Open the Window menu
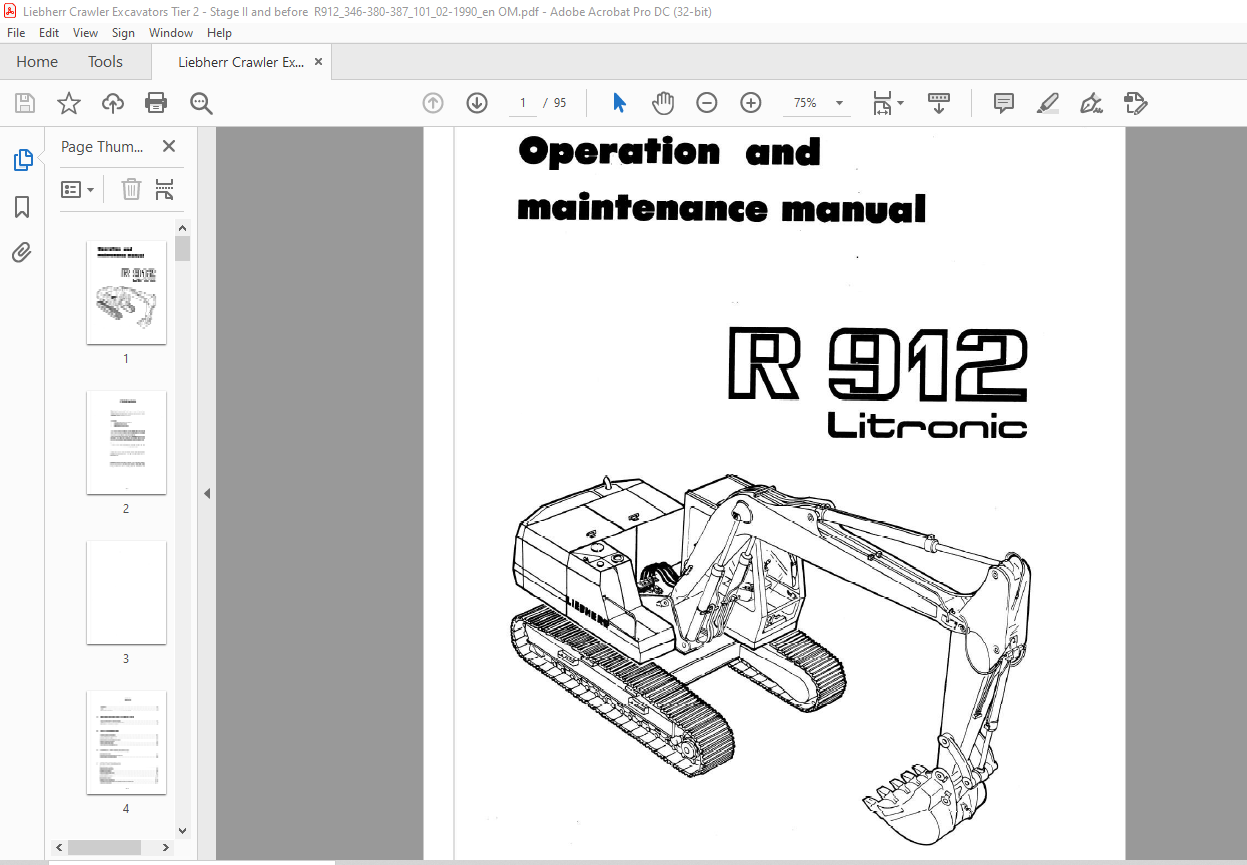1247x865 pixels. pos(171,33)
